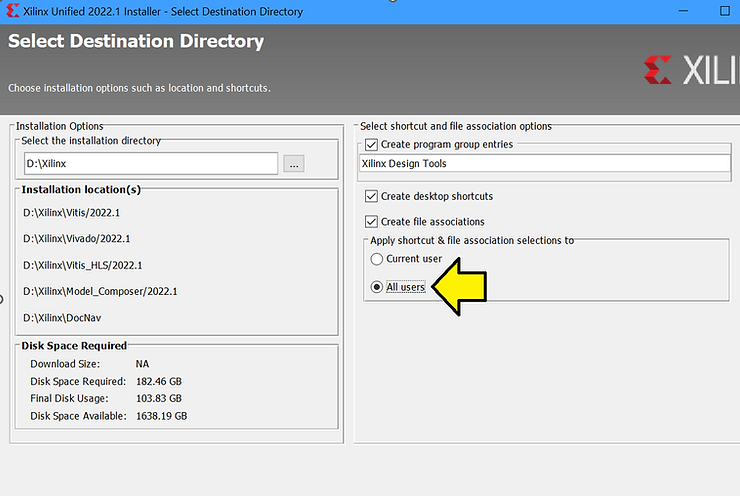Click the D:\Xilinx installation directory field

pos(150,164)
